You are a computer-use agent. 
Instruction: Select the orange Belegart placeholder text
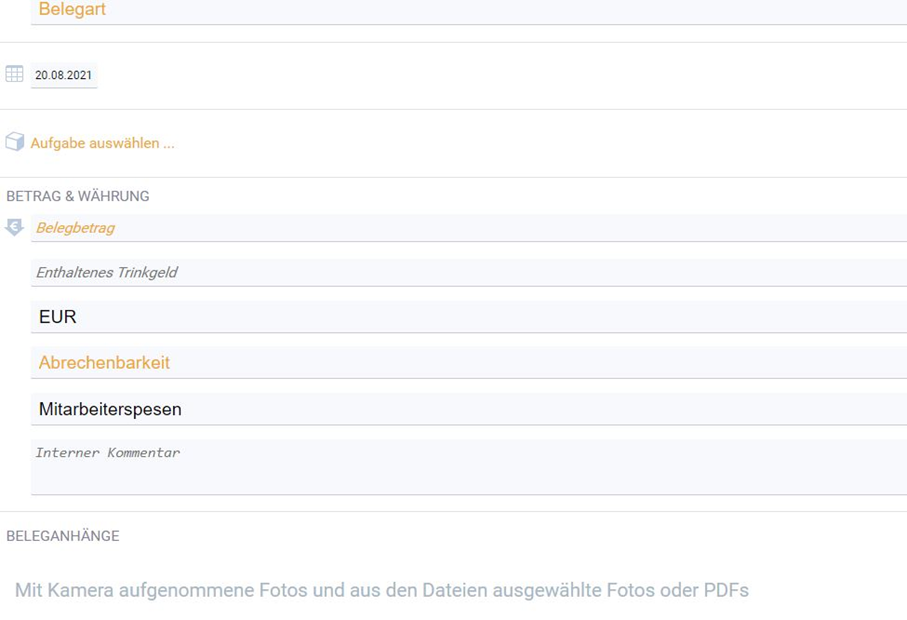[x=72, y=9]
